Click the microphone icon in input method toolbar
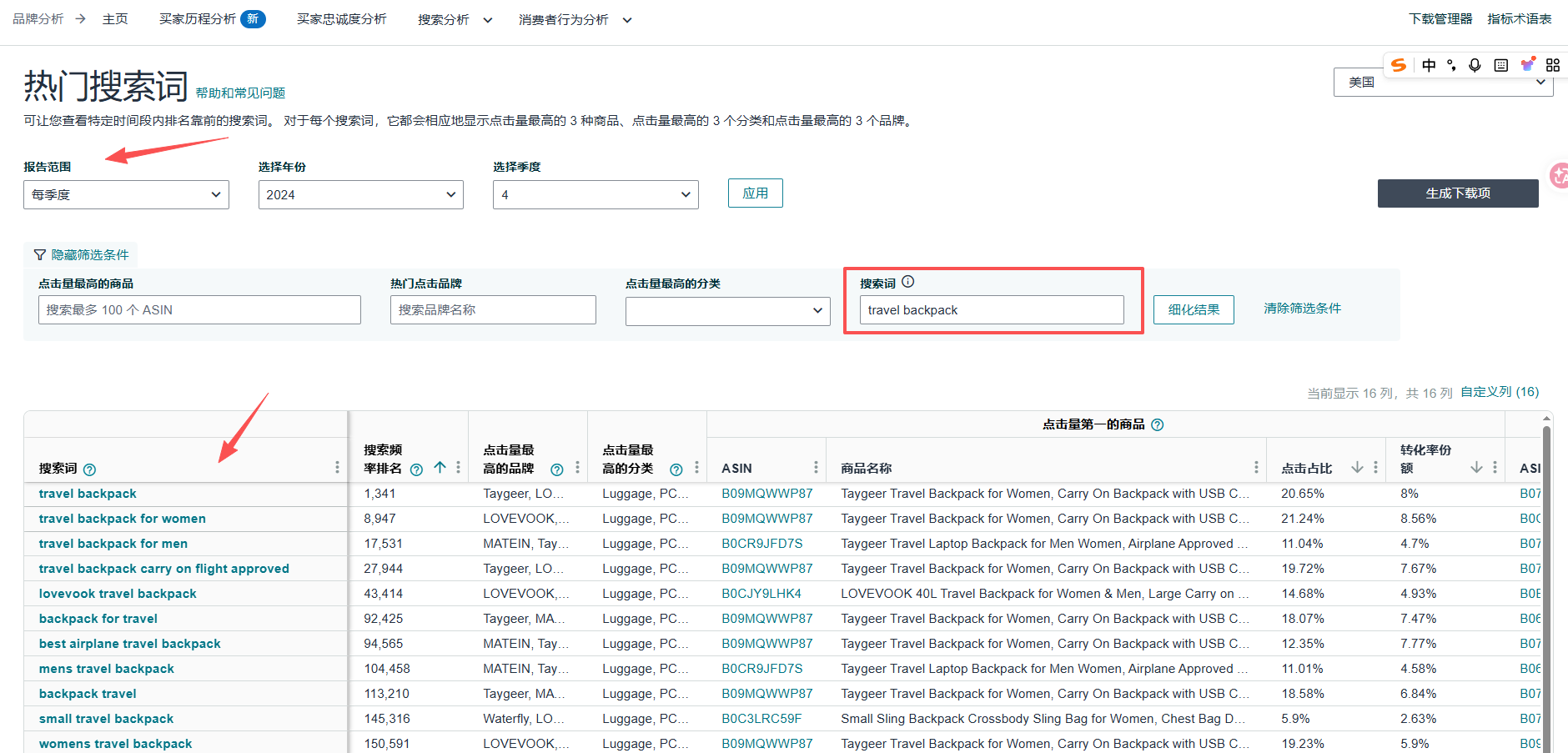This screenshot has height=753, width=1568. (x=1475, y=66)
